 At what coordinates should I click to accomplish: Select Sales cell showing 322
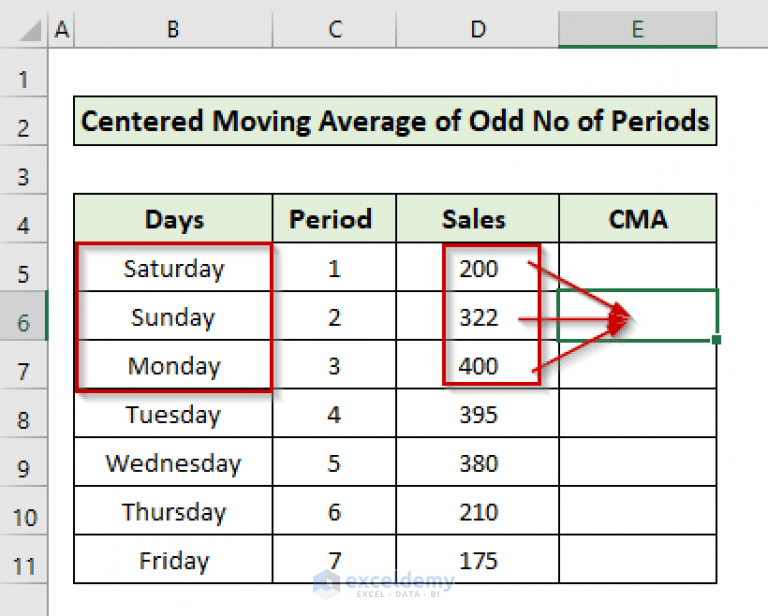click(477, 316)
